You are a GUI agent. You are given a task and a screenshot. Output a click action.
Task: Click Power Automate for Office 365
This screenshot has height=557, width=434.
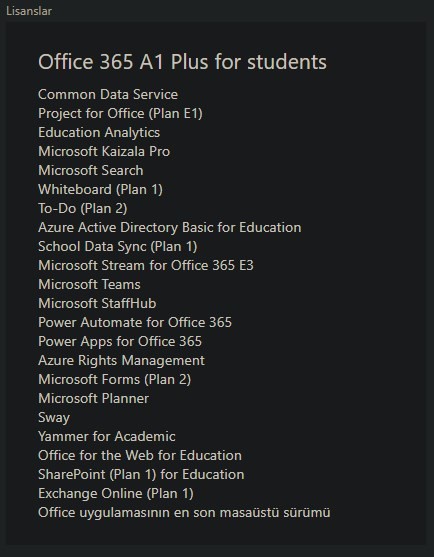tap(135, 323)
